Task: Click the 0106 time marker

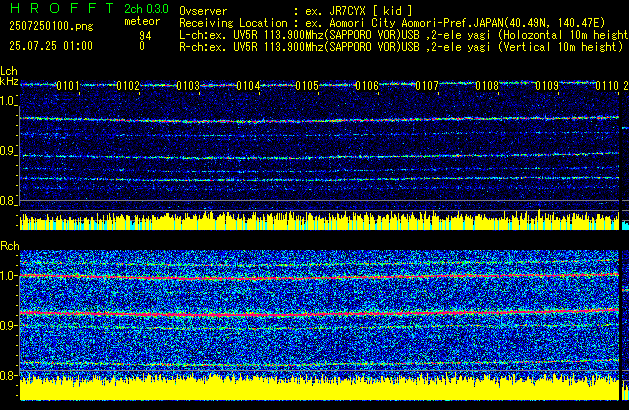Action: 367,86
